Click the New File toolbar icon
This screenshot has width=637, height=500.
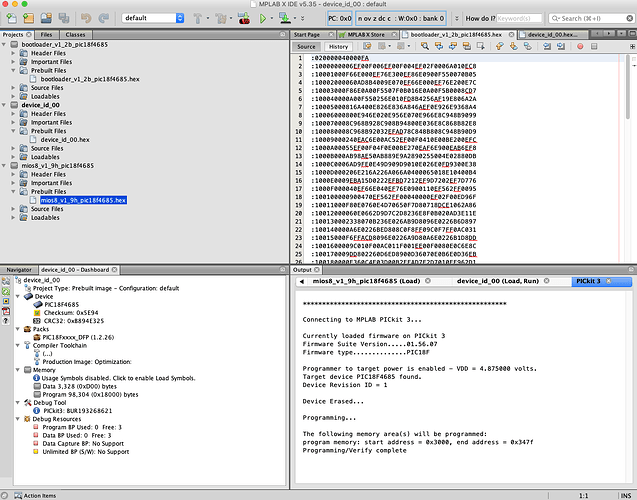(11, 18)
